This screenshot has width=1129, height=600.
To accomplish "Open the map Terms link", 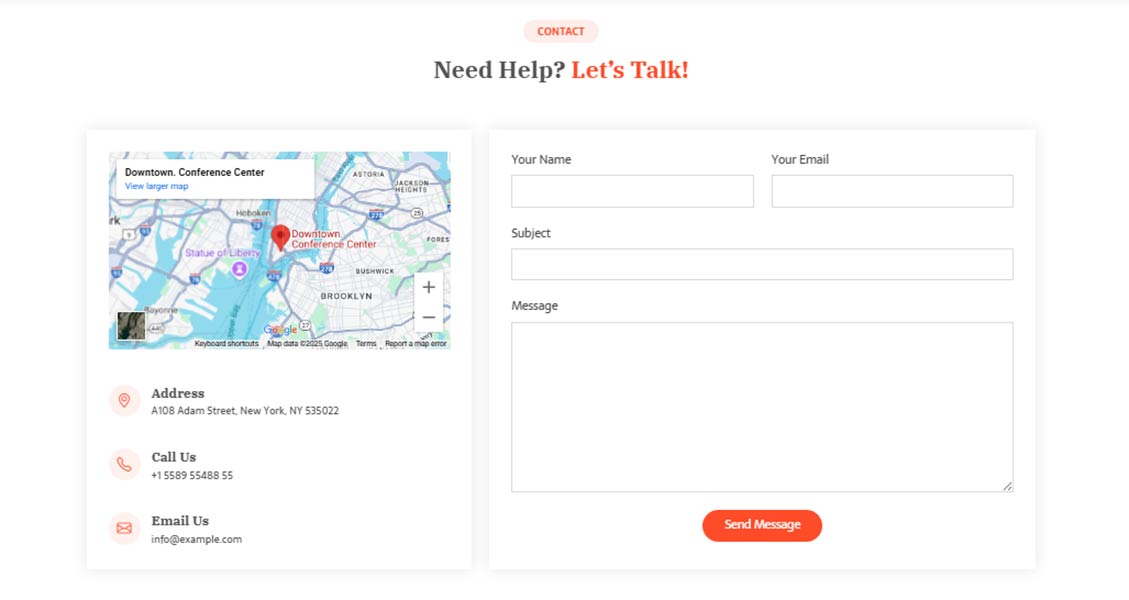I will 366,344.
